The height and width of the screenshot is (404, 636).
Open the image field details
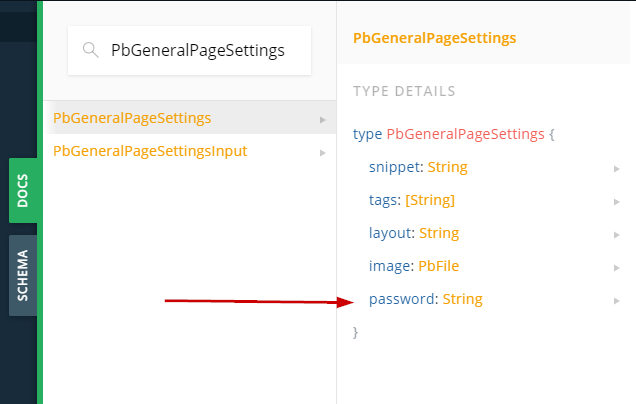click(389, 266)
